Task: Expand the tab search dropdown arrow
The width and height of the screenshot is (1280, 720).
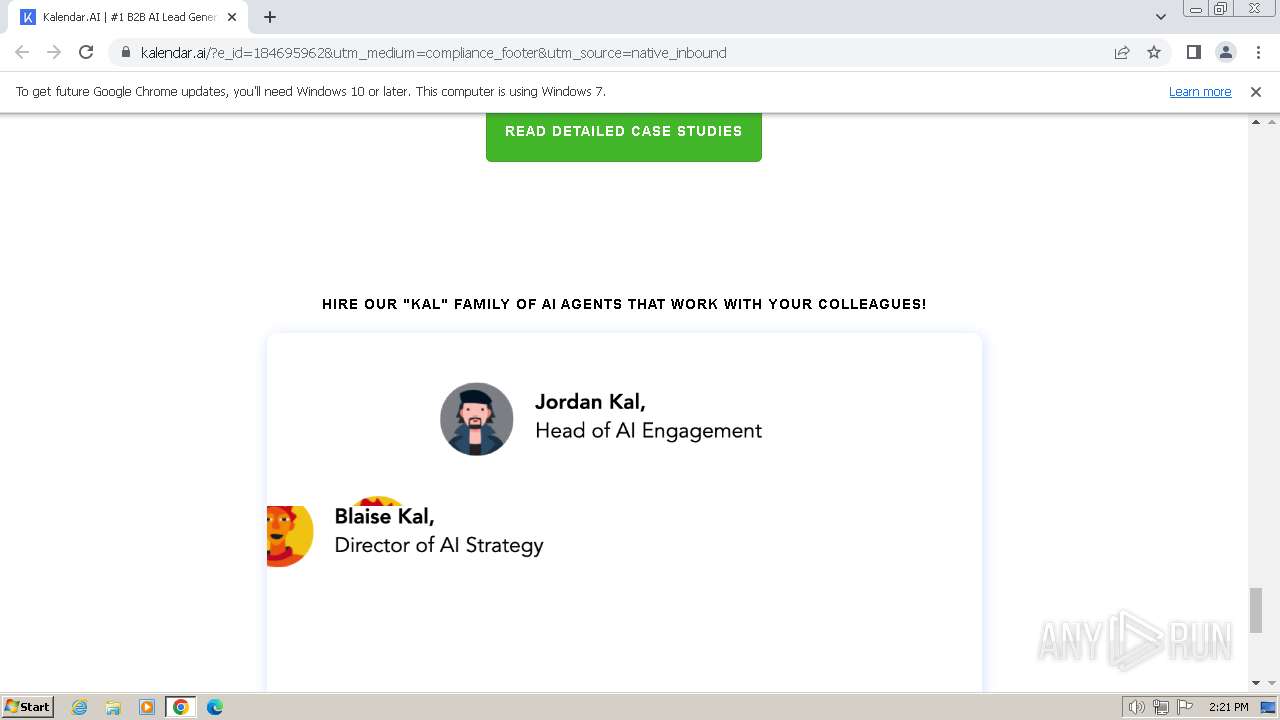Action: tap(1160, 17)
